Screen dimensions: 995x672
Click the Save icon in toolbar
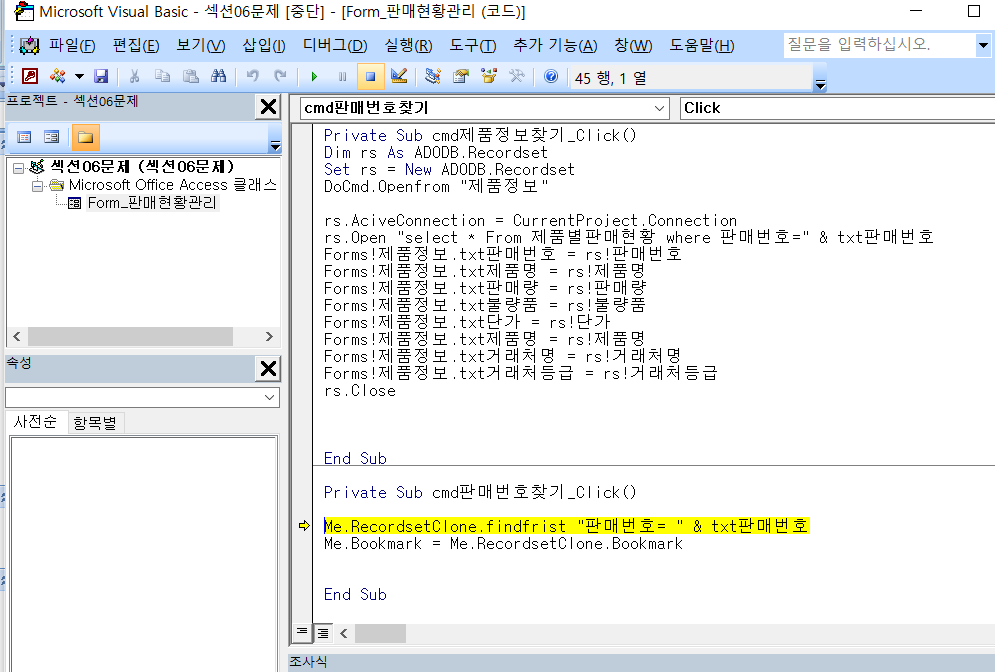click(101, 76)
